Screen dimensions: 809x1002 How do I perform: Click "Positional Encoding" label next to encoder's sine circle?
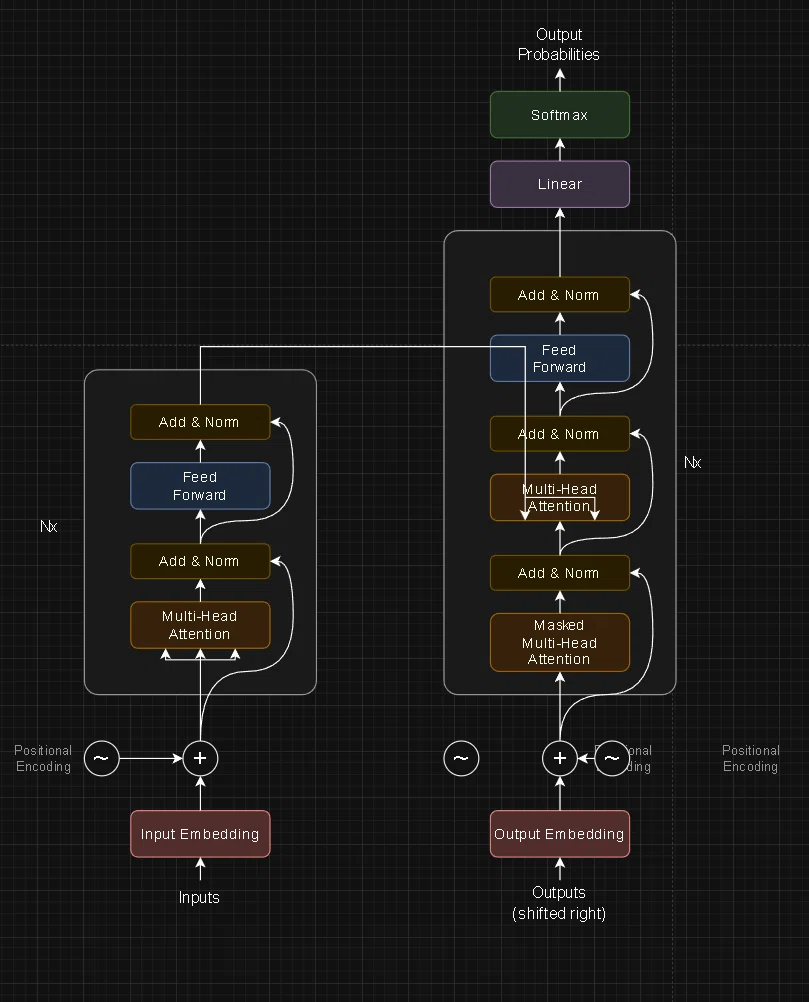(x=43, y=759)
